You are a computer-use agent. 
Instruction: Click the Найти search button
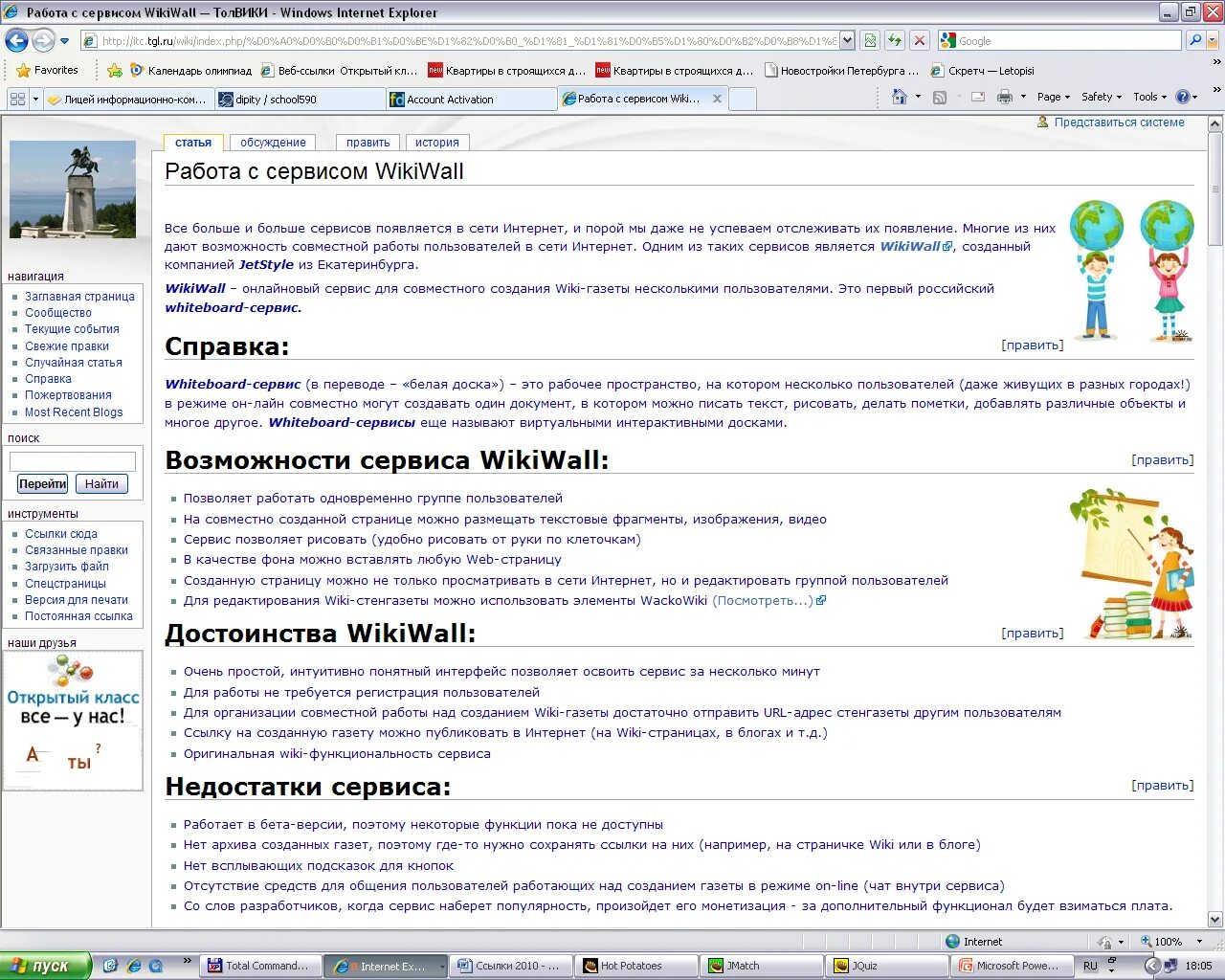[101, 484]
